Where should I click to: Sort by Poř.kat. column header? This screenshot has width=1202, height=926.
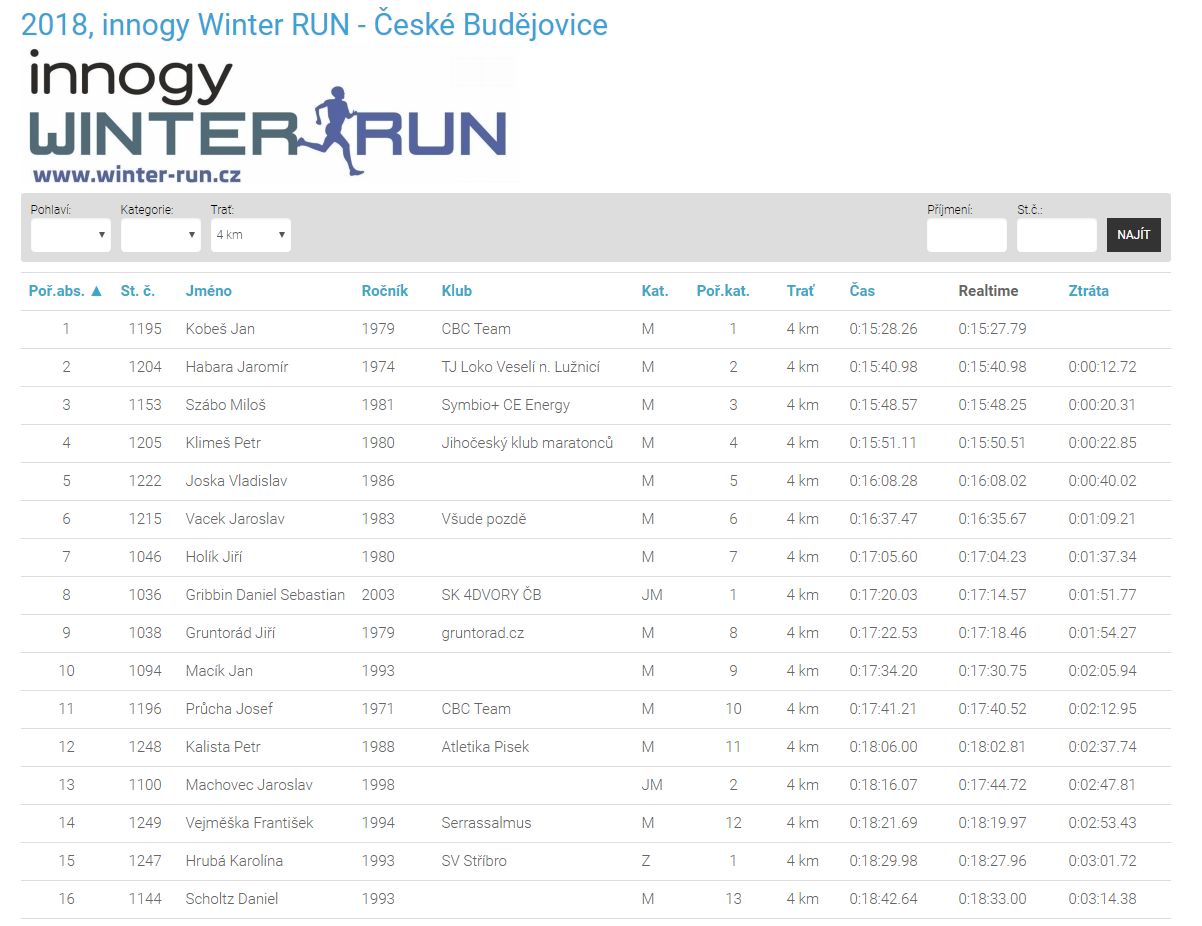[723, 291]
